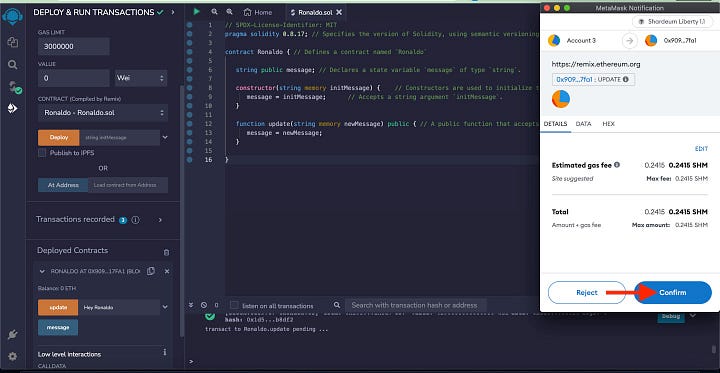Click the breakpoint dot on line 8
Image resolution: width=720 pixels, height=373 pixels.
(x=189, y=87)
